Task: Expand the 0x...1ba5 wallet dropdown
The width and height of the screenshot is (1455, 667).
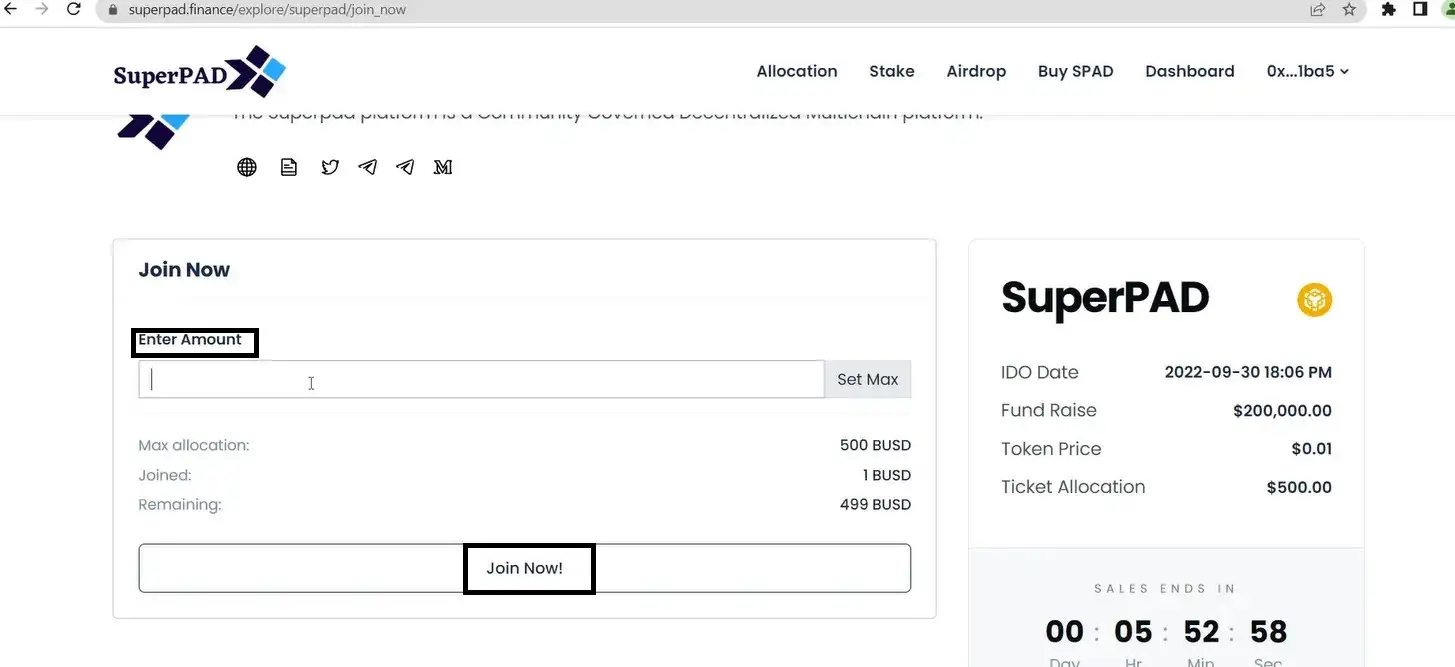Action: pyautogui.click(x=1307, y=71)
